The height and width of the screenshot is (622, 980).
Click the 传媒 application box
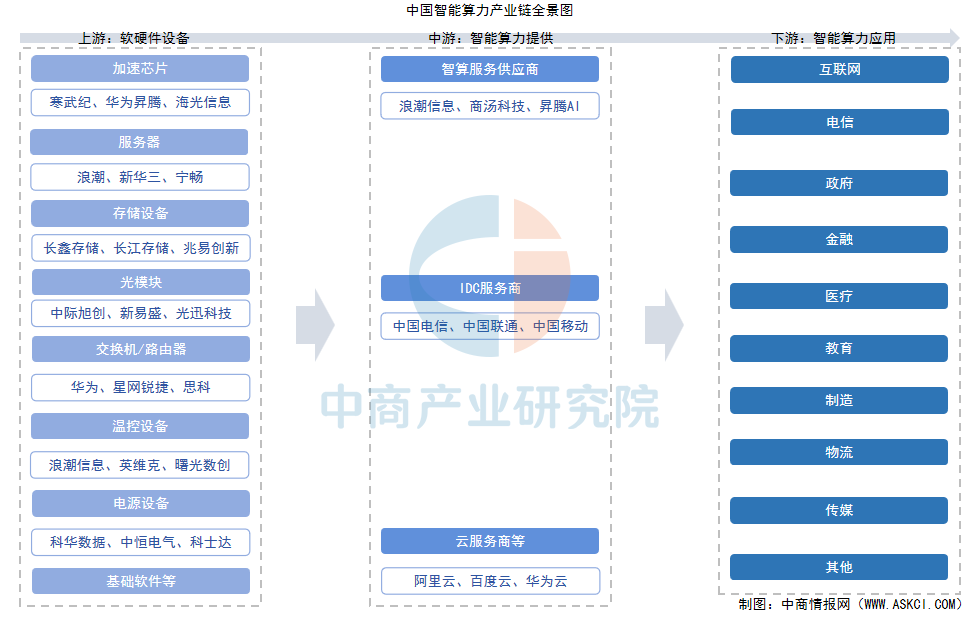point(839,511)
